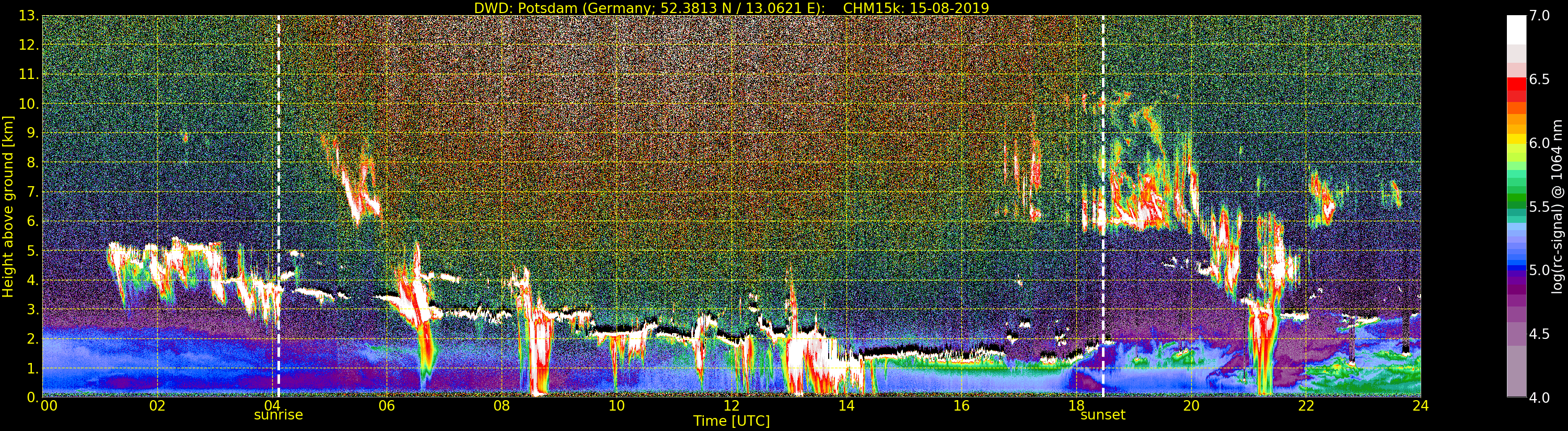The width and height of the screenshot is (1568, 431).
Task: Click height-axis tick "10."
Action: (29, 104)
